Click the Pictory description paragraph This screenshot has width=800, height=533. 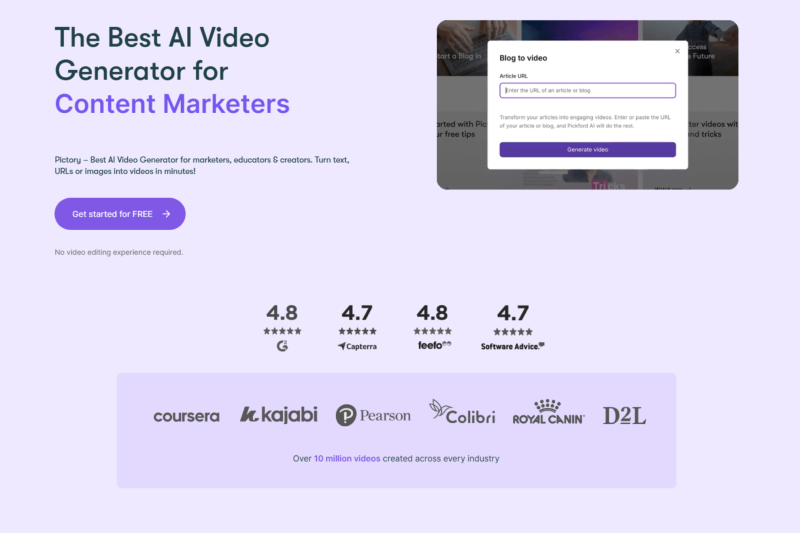point(202,165)
